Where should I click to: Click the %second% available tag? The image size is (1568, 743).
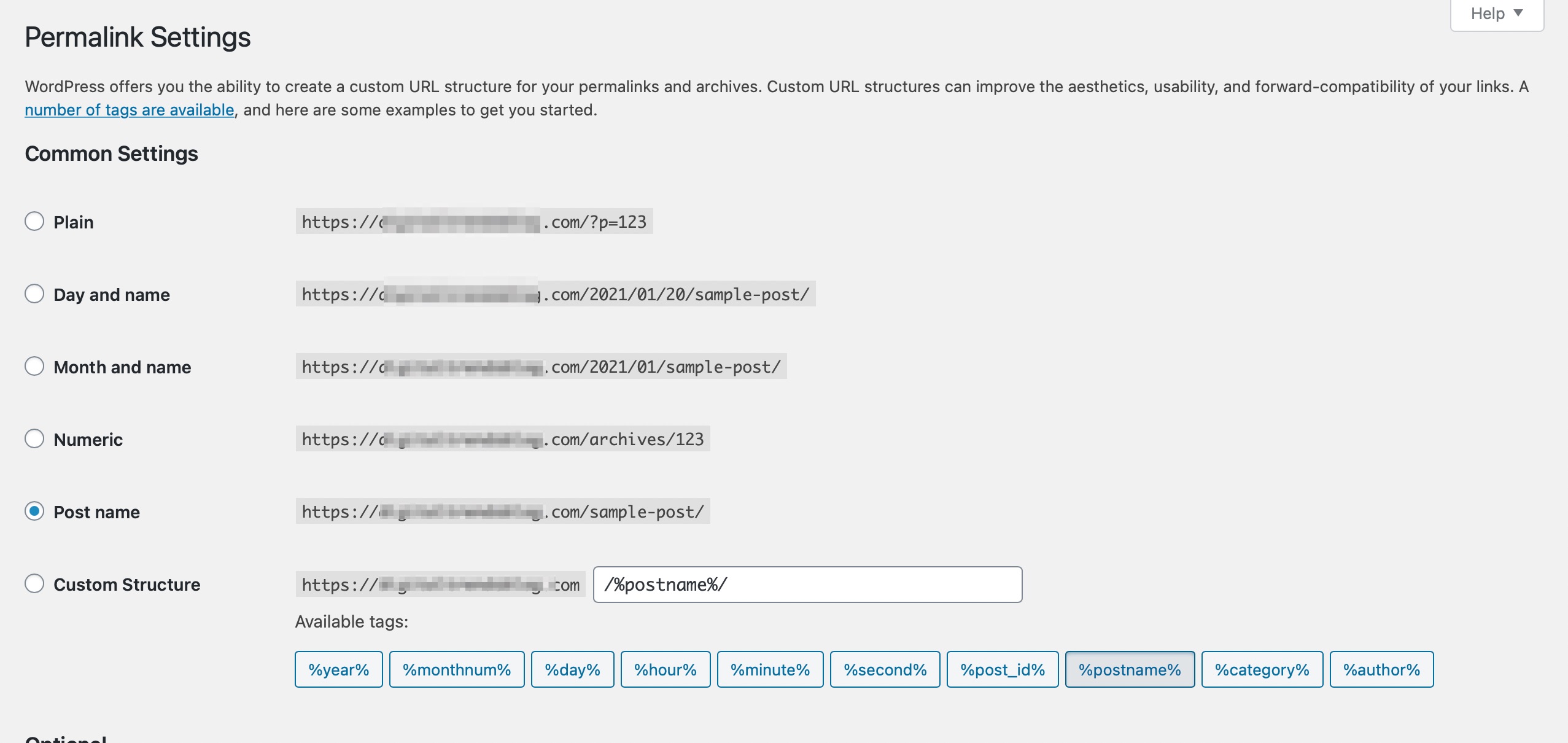click(885, 667)
